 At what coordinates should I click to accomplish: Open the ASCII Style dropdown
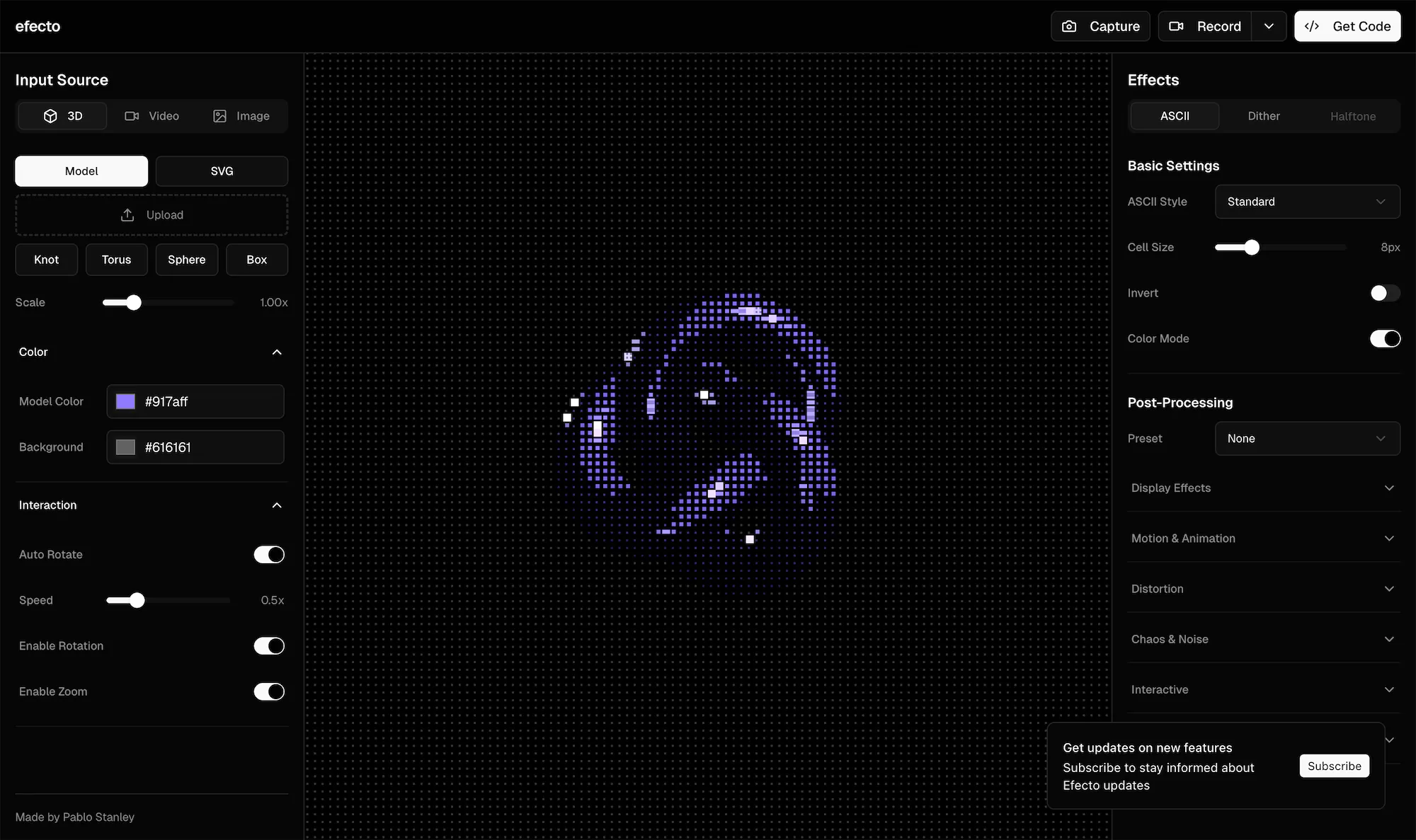click(x=1307, y=202)
